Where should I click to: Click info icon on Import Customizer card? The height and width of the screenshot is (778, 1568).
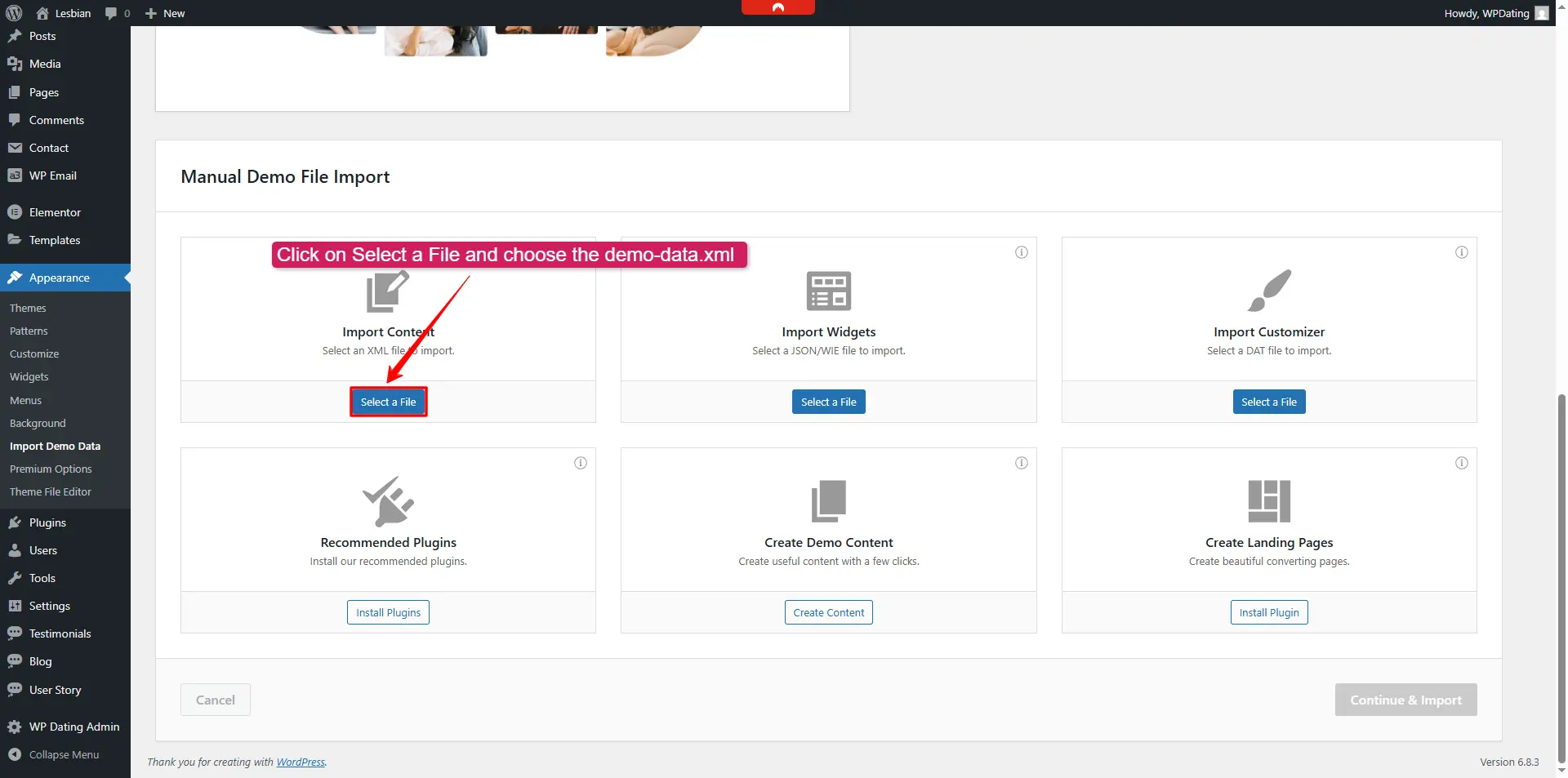(1461, 252)
